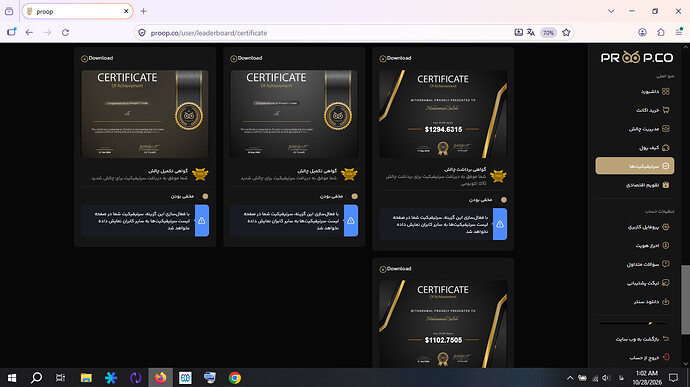This screenshot has height=387, width=690.
Task: Click the PROOP.CO owl logo
Action: click(x=637, y=58)
